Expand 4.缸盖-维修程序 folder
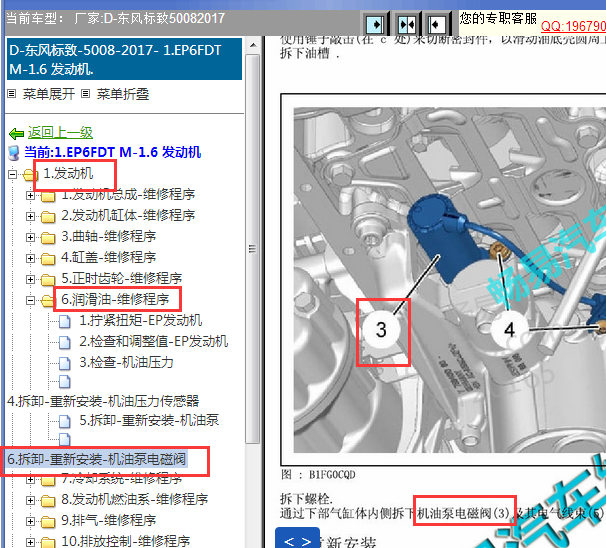606x548 pixels. (x=30, y=258)
